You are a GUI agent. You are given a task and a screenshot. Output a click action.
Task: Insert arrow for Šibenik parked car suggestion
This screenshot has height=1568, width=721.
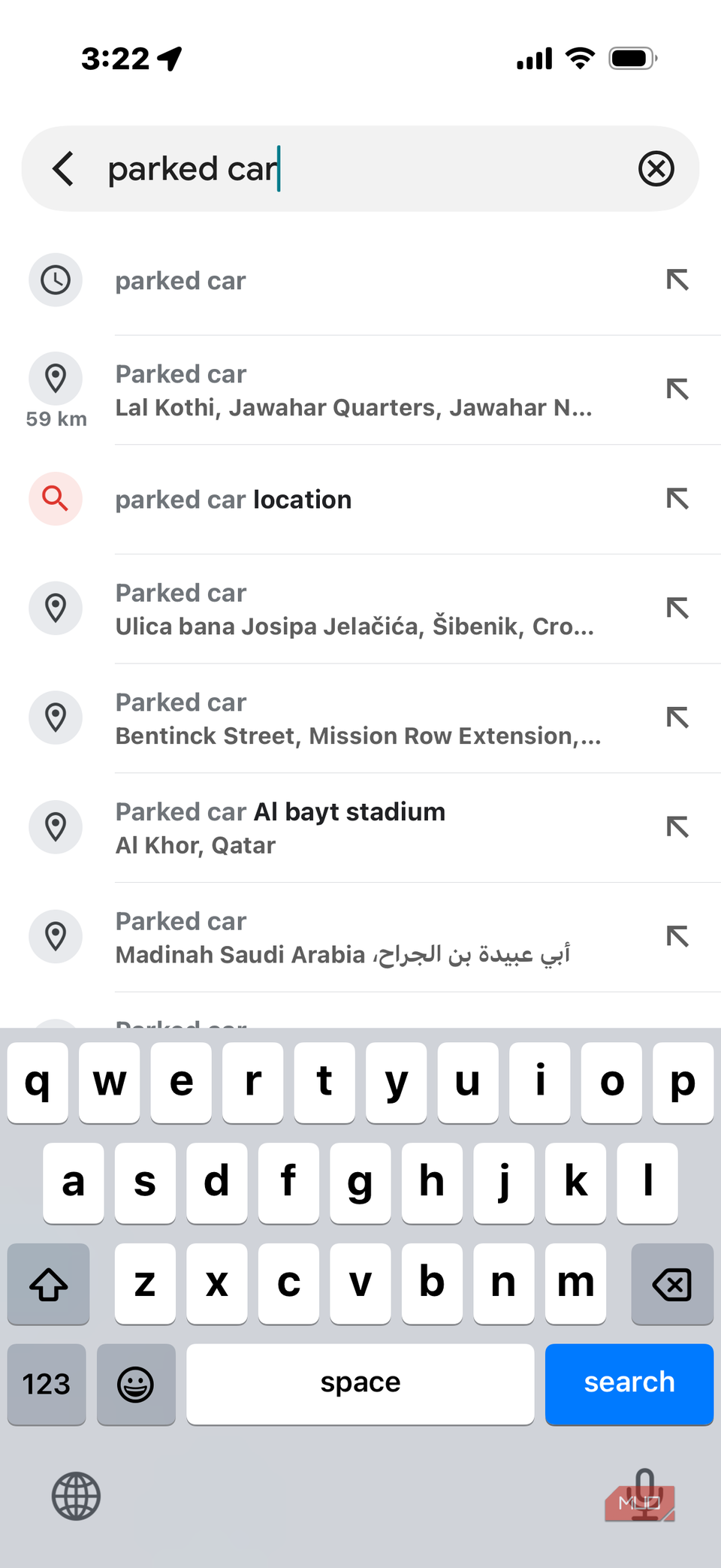coord(677,608)
